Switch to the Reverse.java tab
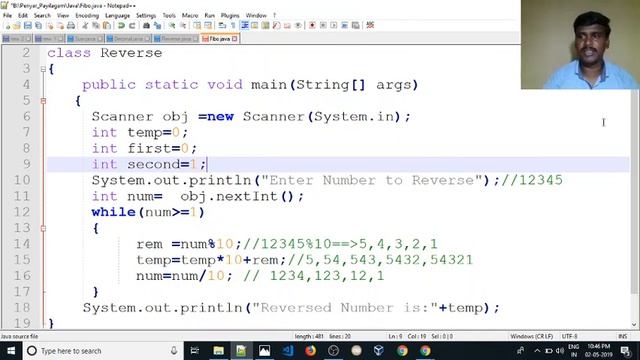 [176, 39]
